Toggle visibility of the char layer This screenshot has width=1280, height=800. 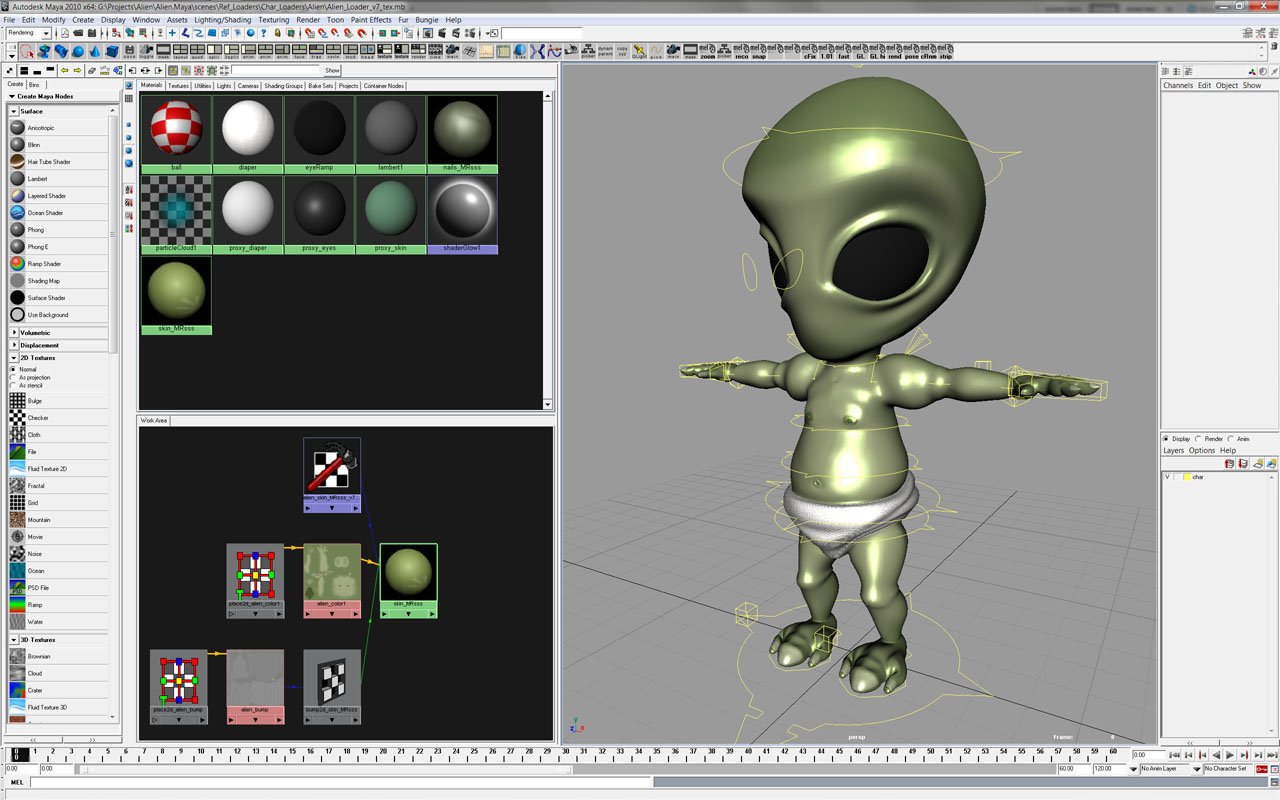click(1167, 477)
